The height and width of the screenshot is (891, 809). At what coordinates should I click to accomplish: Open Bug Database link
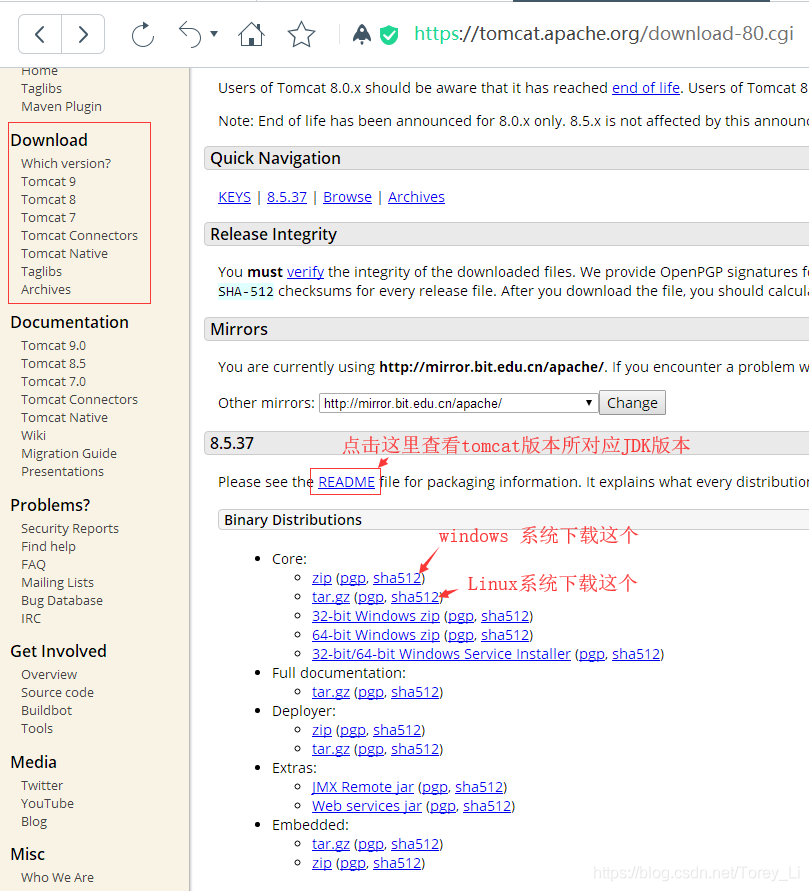tap(62, 601)
